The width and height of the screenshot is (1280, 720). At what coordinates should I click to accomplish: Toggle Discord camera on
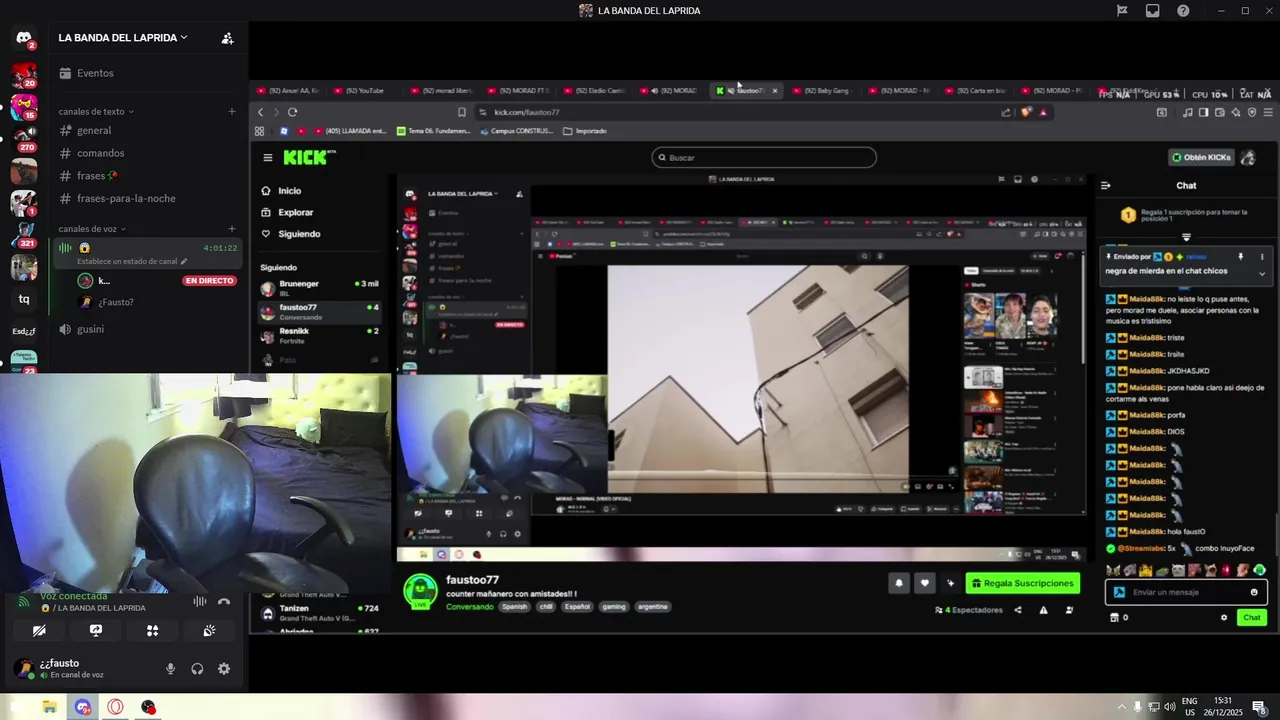[39, 631]
